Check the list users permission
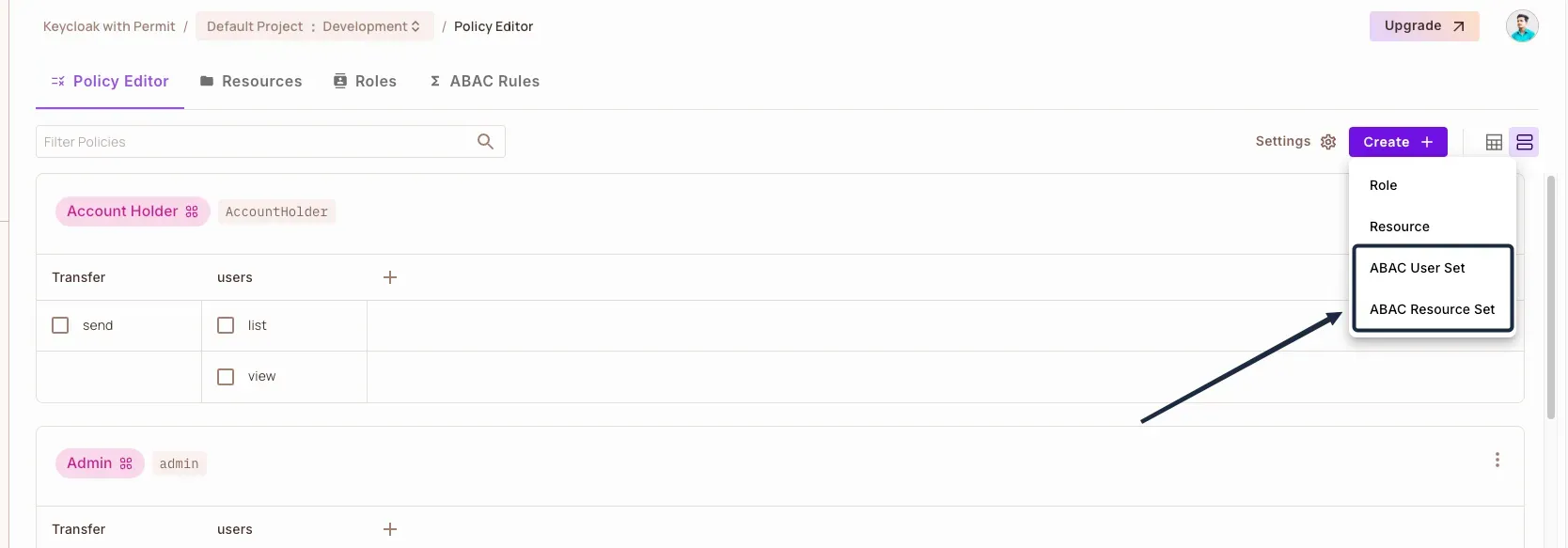1568x548 pixels. [x=226, y=325]
